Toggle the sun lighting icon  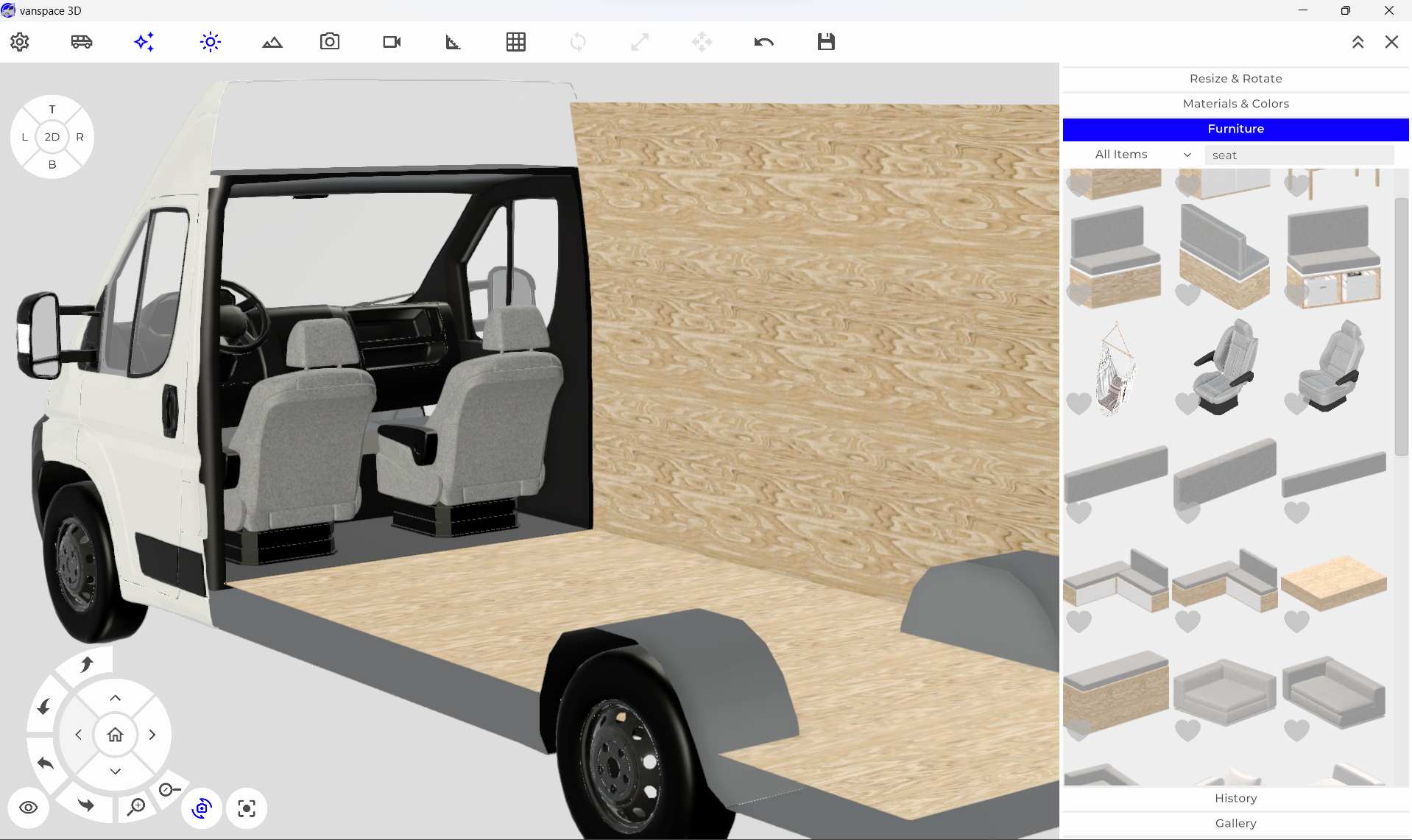[211, 42]
